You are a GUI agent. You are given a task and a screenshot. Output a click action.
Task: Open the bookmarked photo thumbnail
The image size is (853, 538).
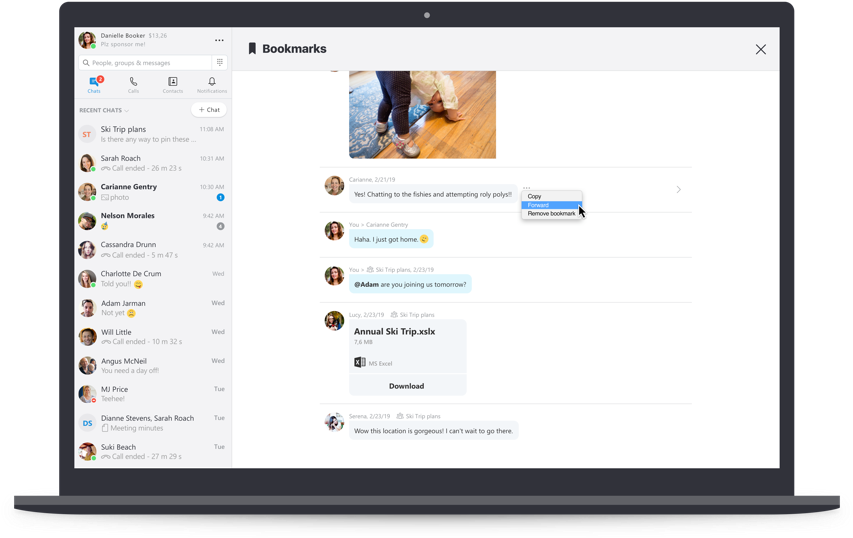pyautogui.click(x=422, y=114)
